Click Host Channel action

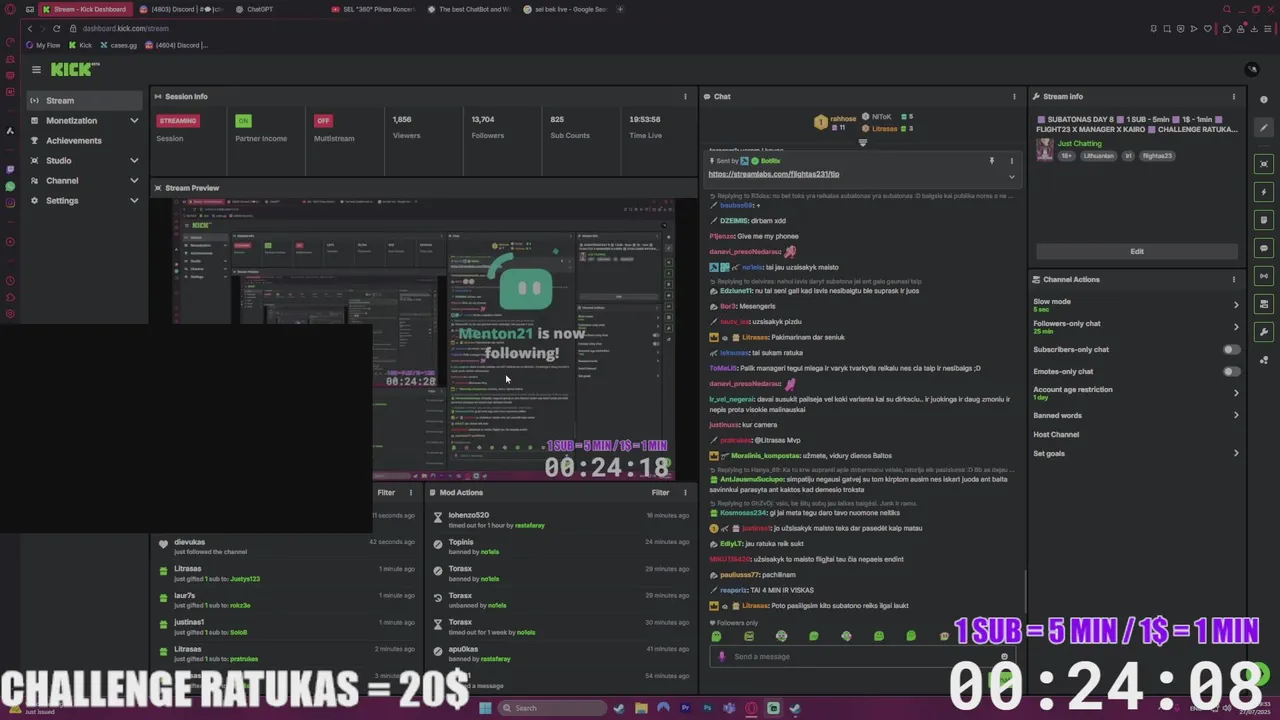click(1056, 434)
